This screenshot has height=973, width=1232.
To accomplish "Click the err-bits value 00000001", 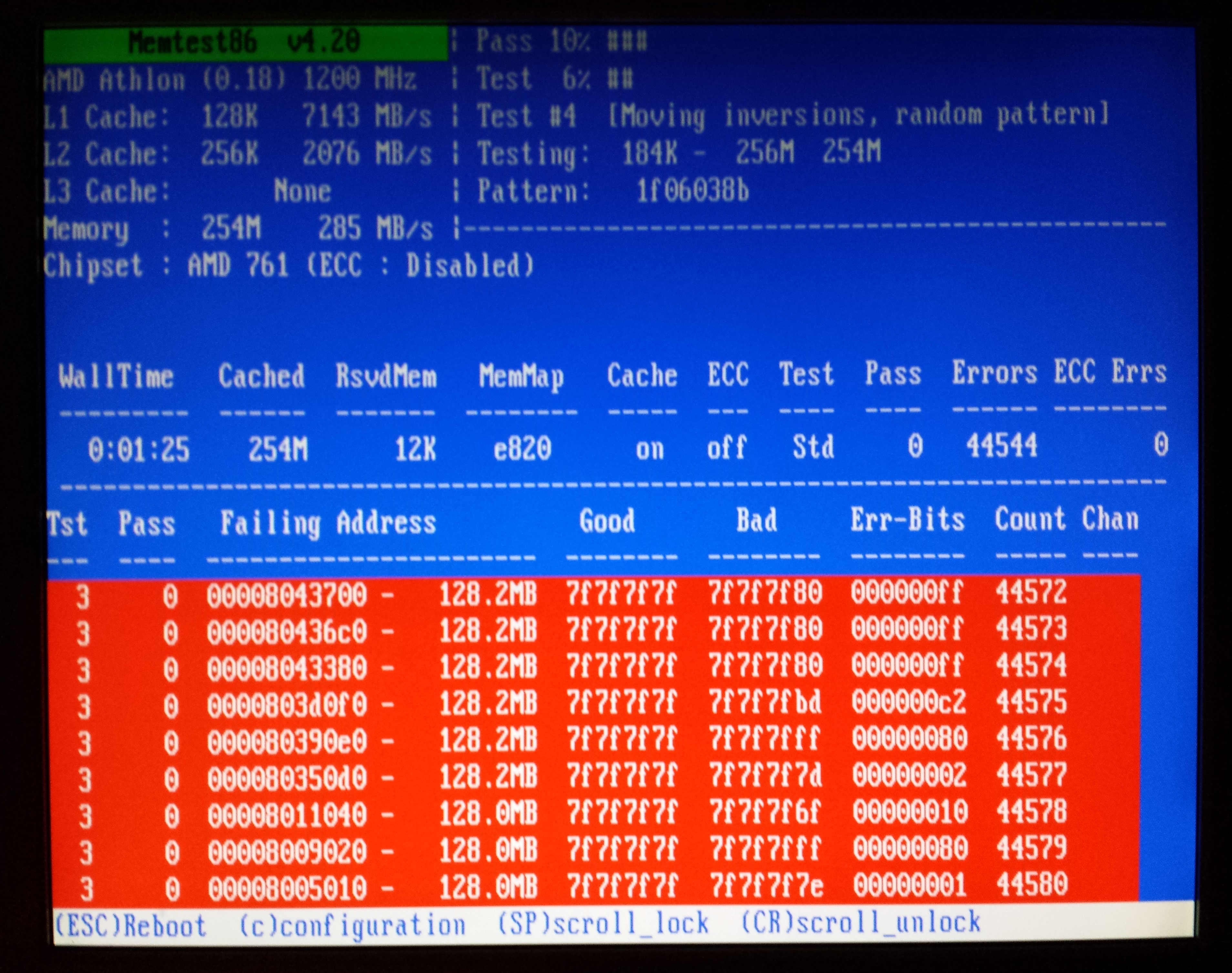I will pyautogui.click(x=910, y=886).
